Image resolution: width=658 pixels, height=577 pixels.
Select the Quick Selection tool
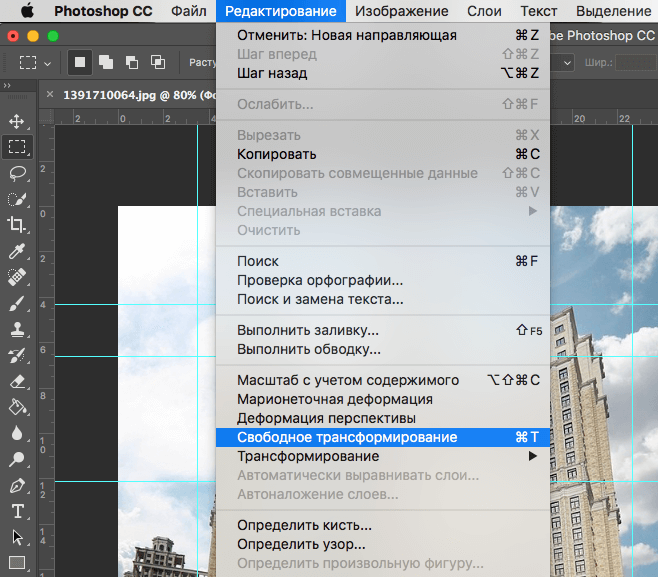pyautogui.click(x=17, y=199)
